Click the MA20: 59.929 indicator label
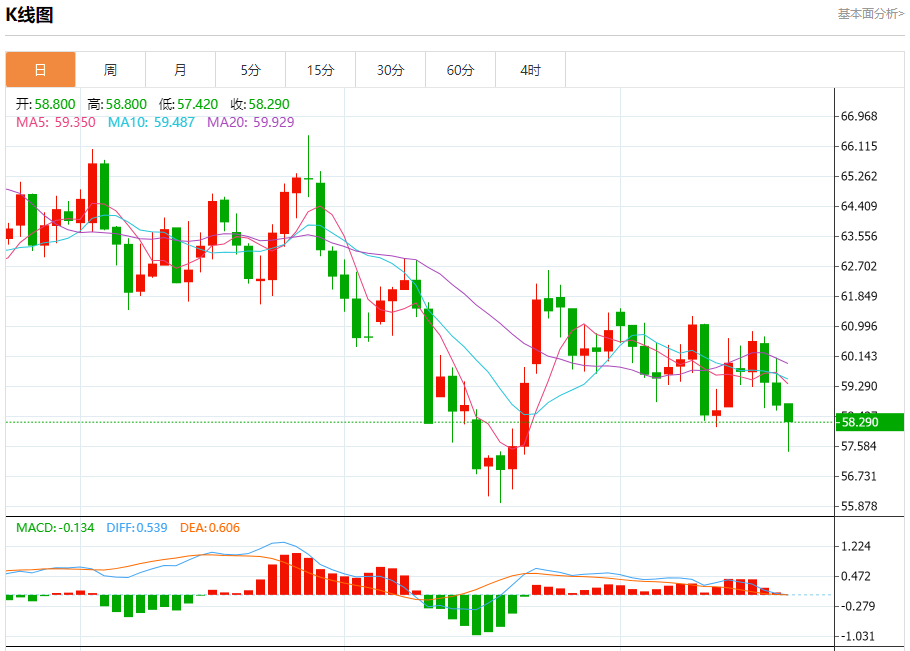The width and height of the screenshot is (910, 651). coord(251,122)
